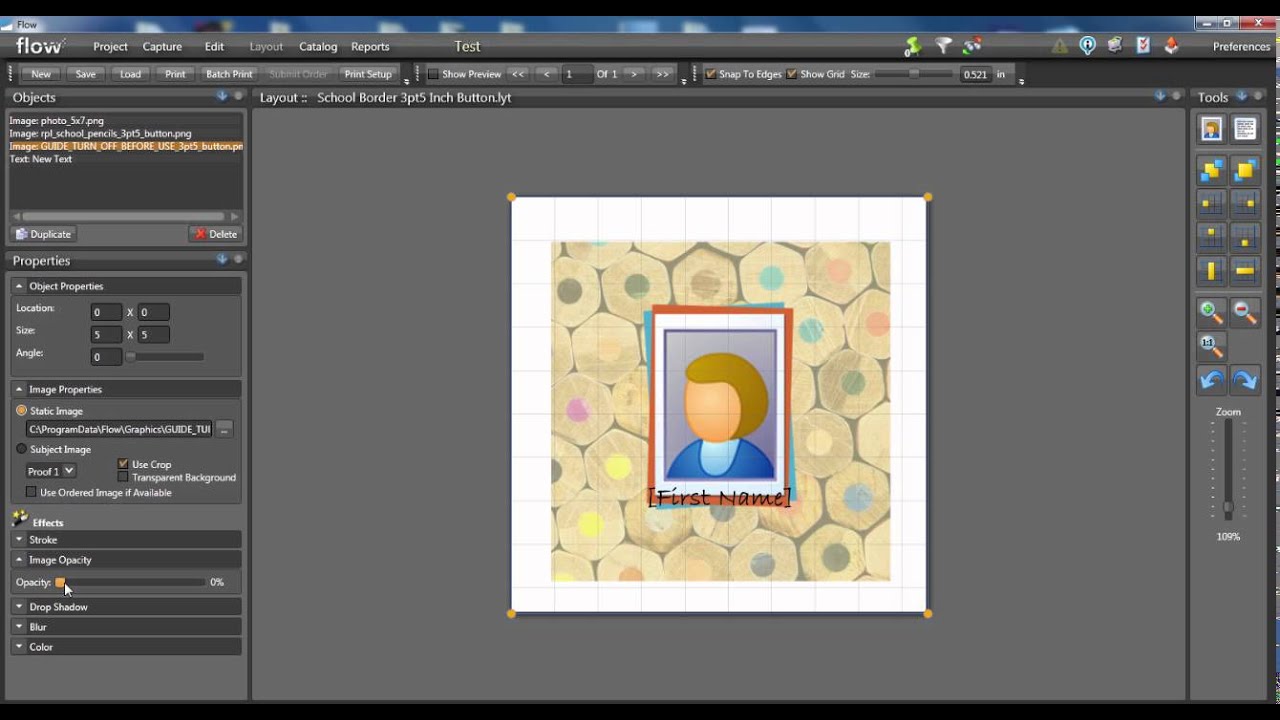Toggle the Show Preview checkbox
The image size is (1280, 720).
[x=433, y=74]
